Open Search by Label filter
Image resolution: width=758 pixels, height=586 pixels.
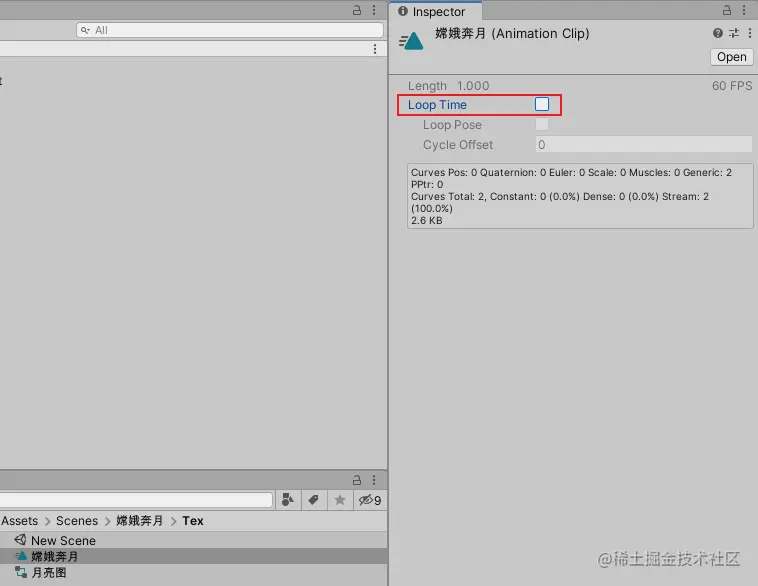pyautogui.click(x=313, y=499)
